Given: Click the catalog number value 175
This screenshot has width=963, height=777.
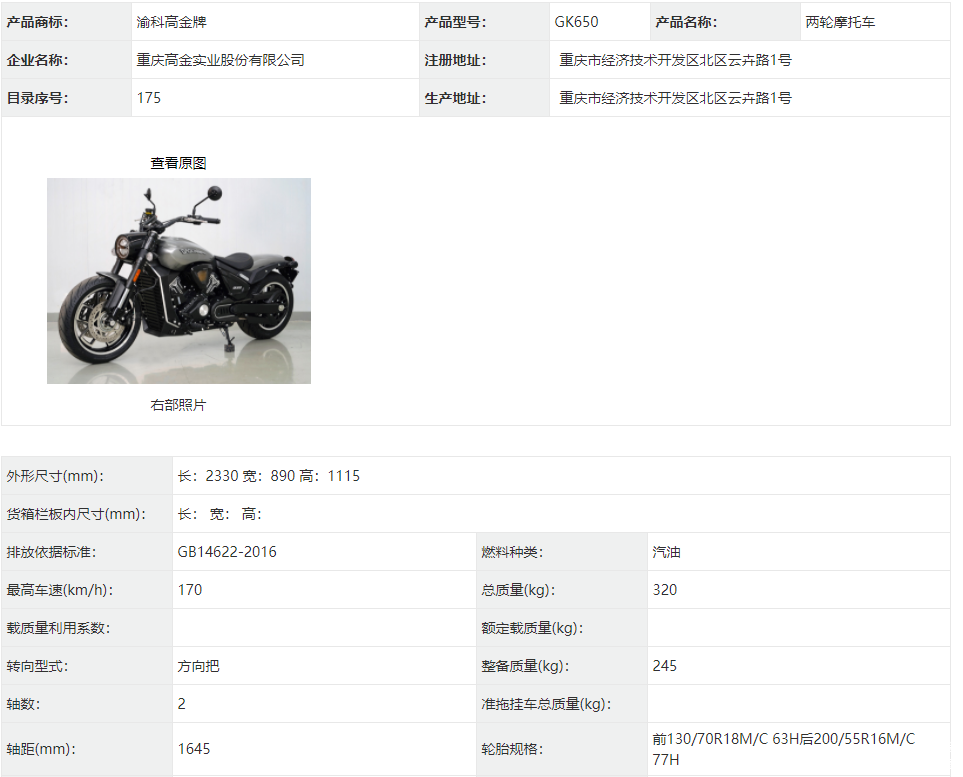Looking at the screenshot, I should point(149,98).
